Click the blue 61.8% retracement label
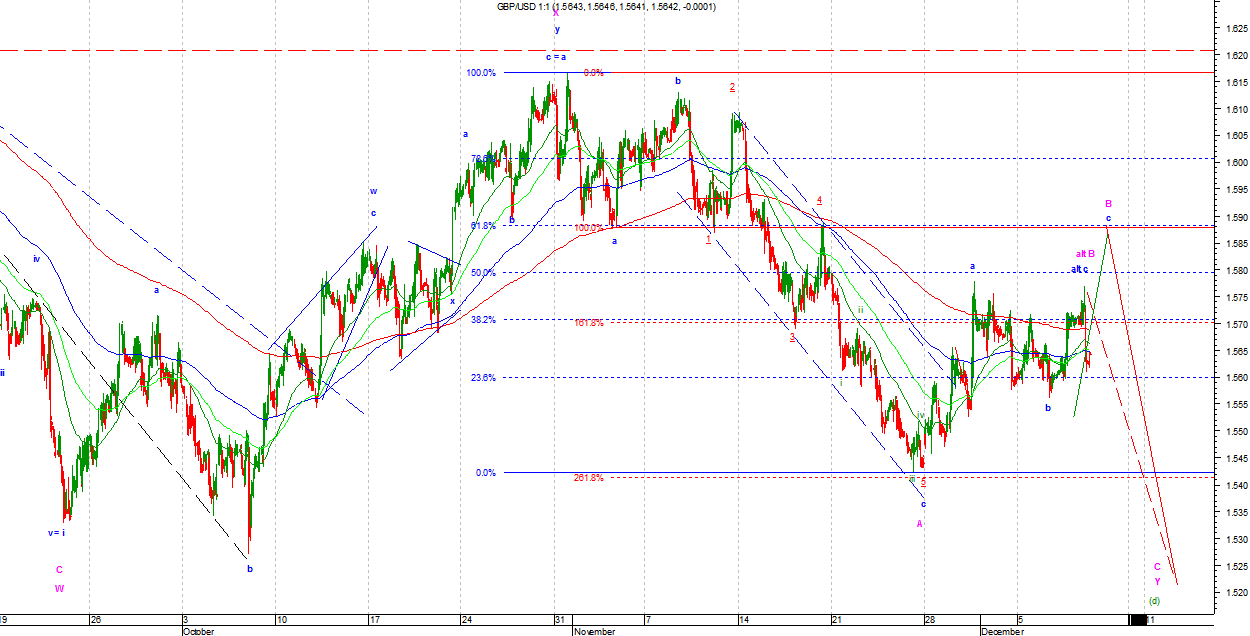This screenshot has width=1250, height=636. pos(483,226)
